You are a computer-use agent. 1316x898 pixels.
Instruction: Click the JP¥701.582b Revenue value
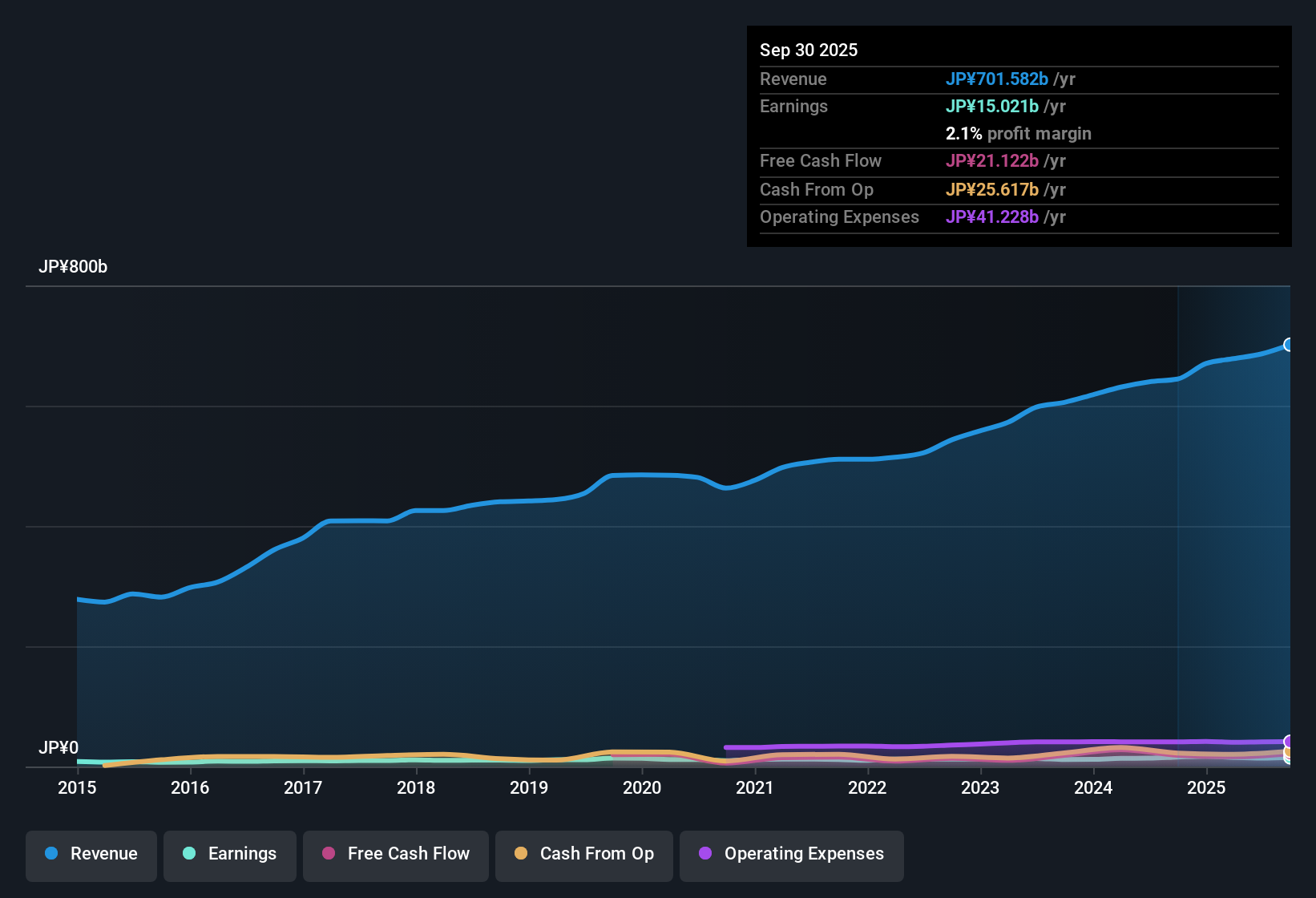point(998,79)
